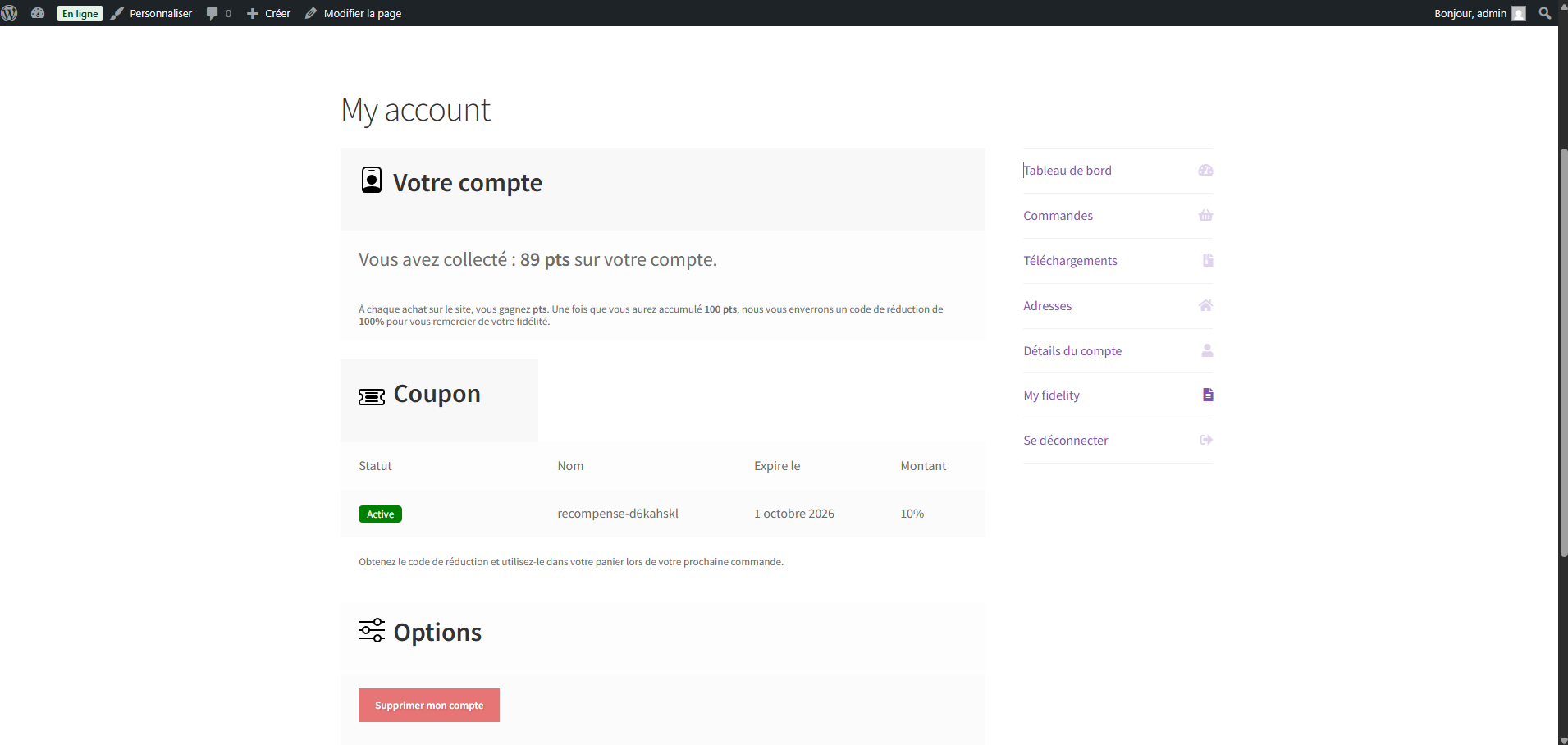The image size is (1568, 745).
Task: Click the admin avatar image at top right
Action: click(x=1519, y=13)
